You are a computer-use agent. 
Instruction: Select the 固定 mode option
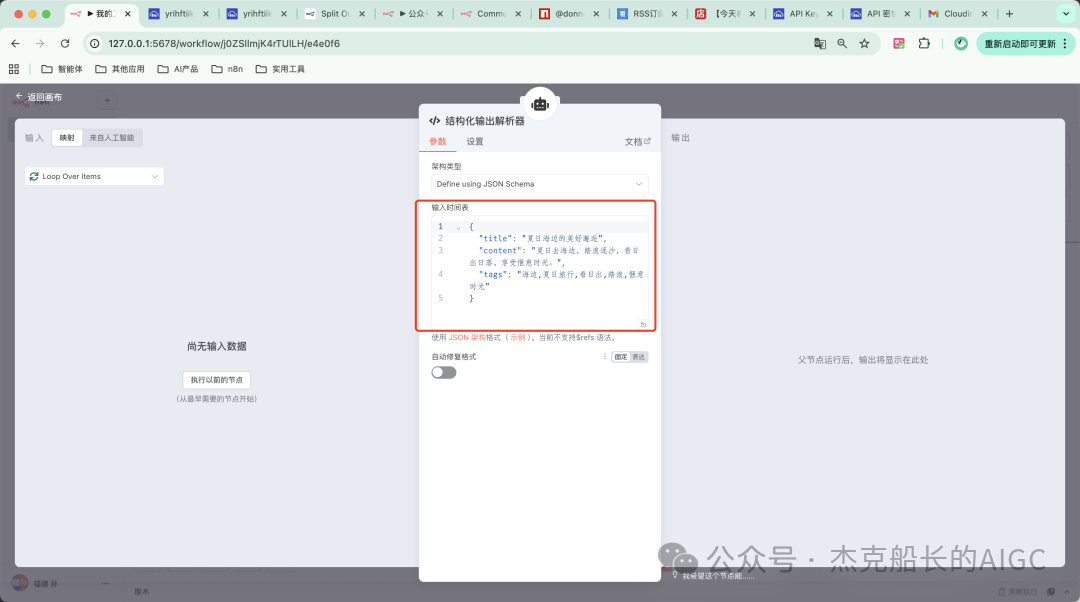click(621, 357)
